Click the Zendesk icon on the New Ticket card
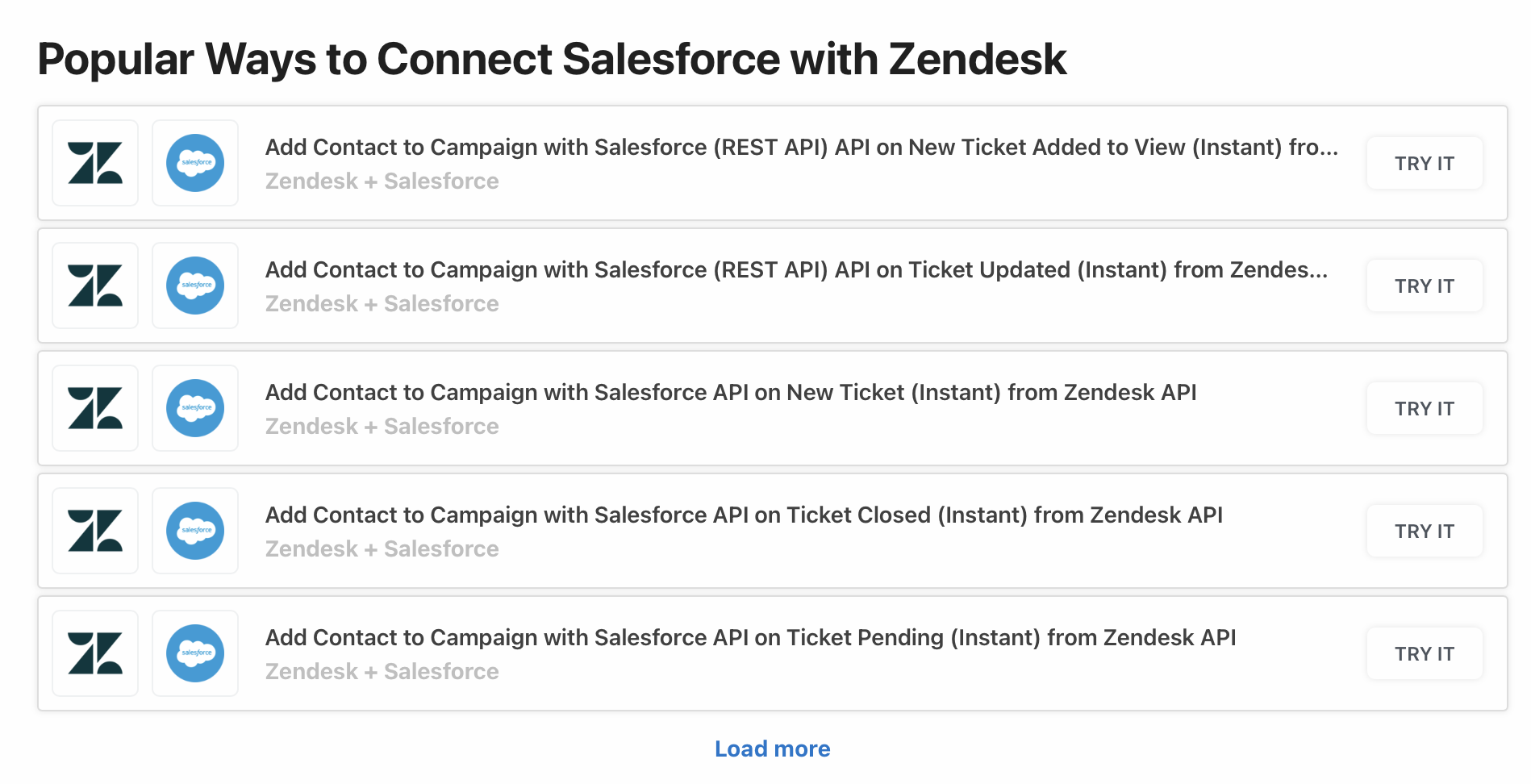The width and height of the screenshot is (1531, 784). (x=94, y=408)
